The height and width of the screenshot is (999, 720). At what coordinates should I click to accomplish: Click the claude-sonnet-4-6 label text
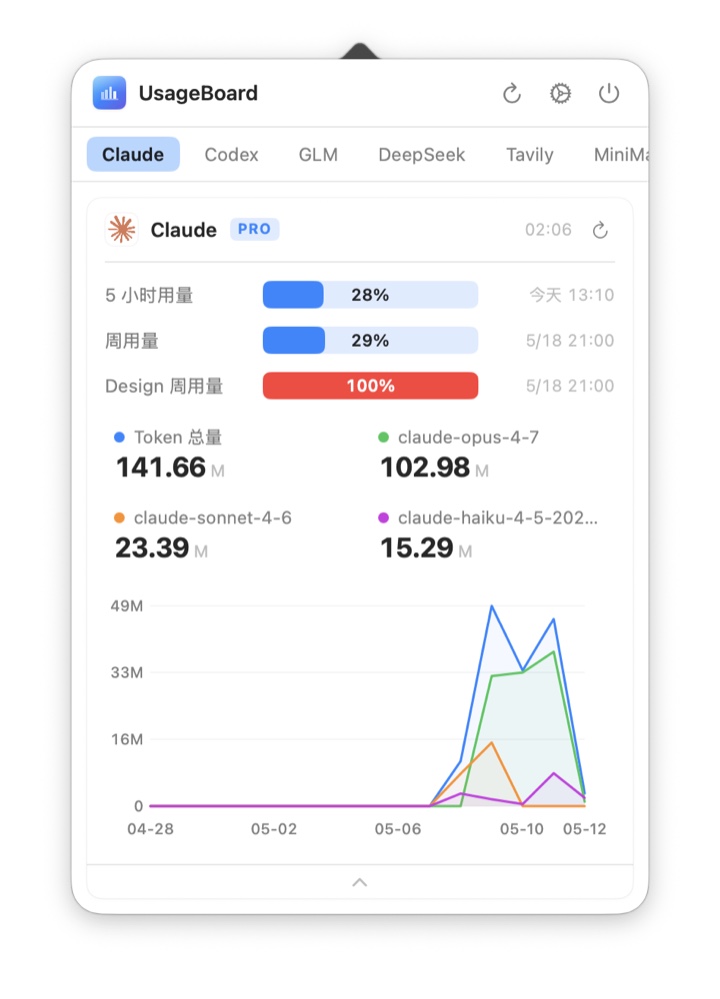213,518
